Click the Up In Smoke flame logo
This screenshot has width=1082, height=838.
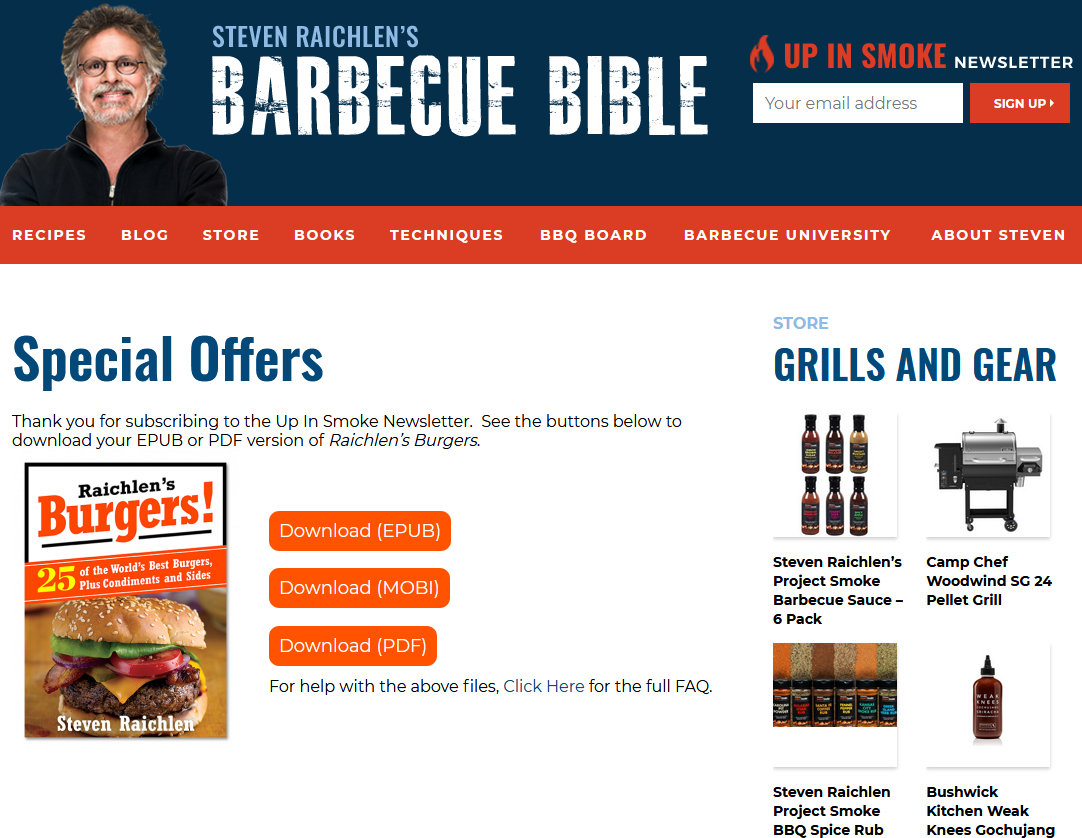(x=762, y=54)
